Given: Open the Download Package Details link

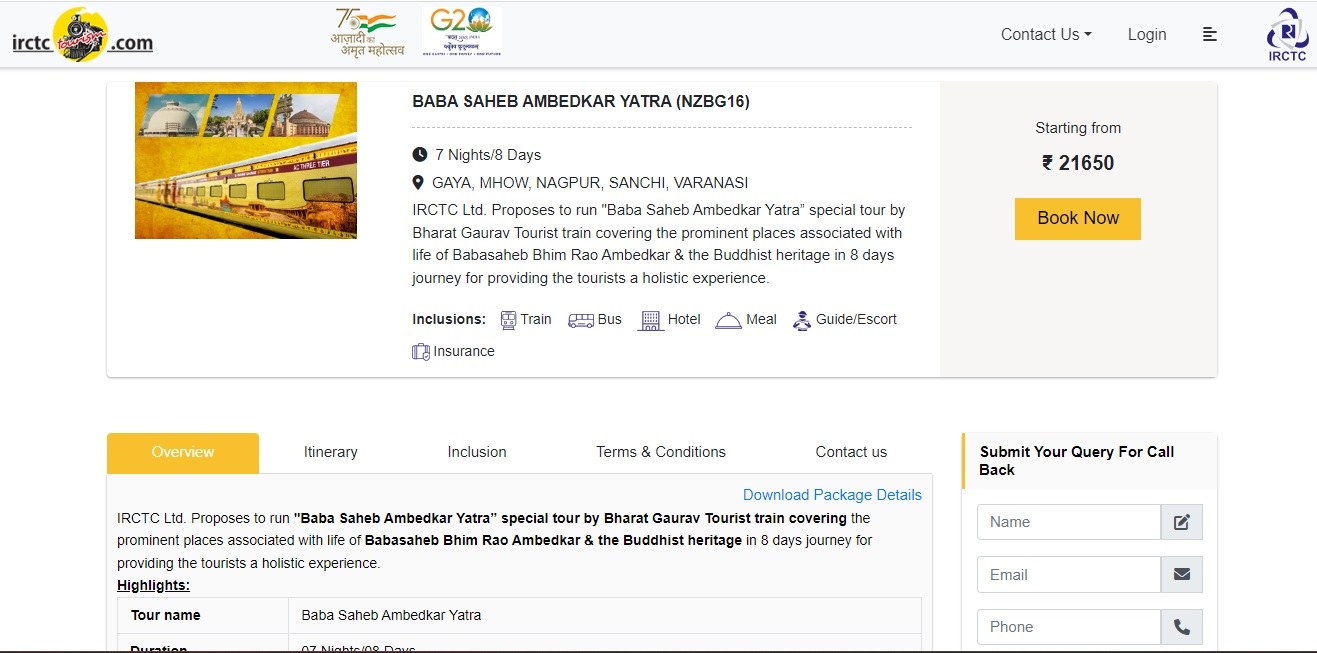Looking at the screenshot, I should [x=832, y=495].
